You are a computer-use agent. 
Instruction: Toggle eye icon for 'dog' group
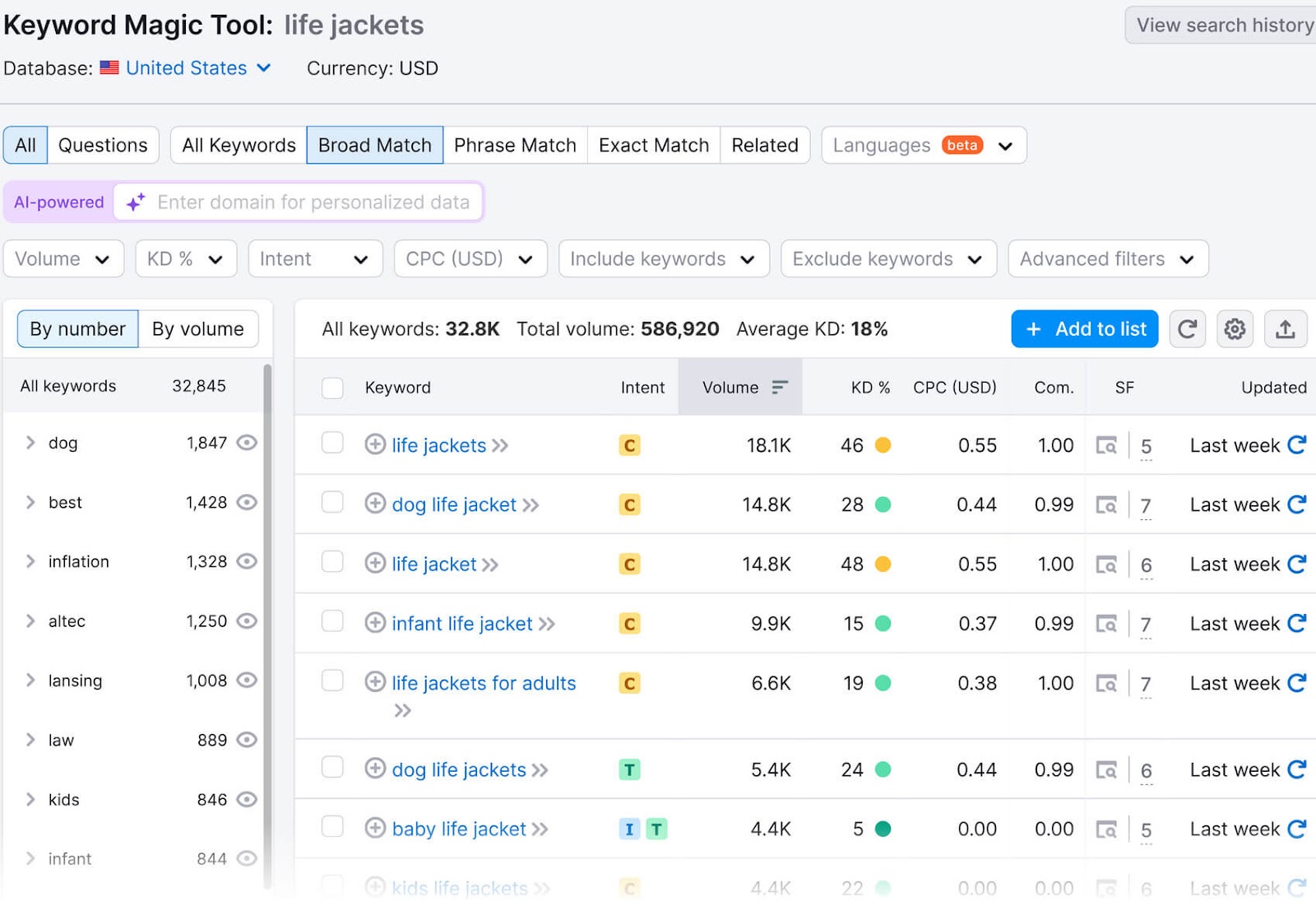(x=247, y=443)
